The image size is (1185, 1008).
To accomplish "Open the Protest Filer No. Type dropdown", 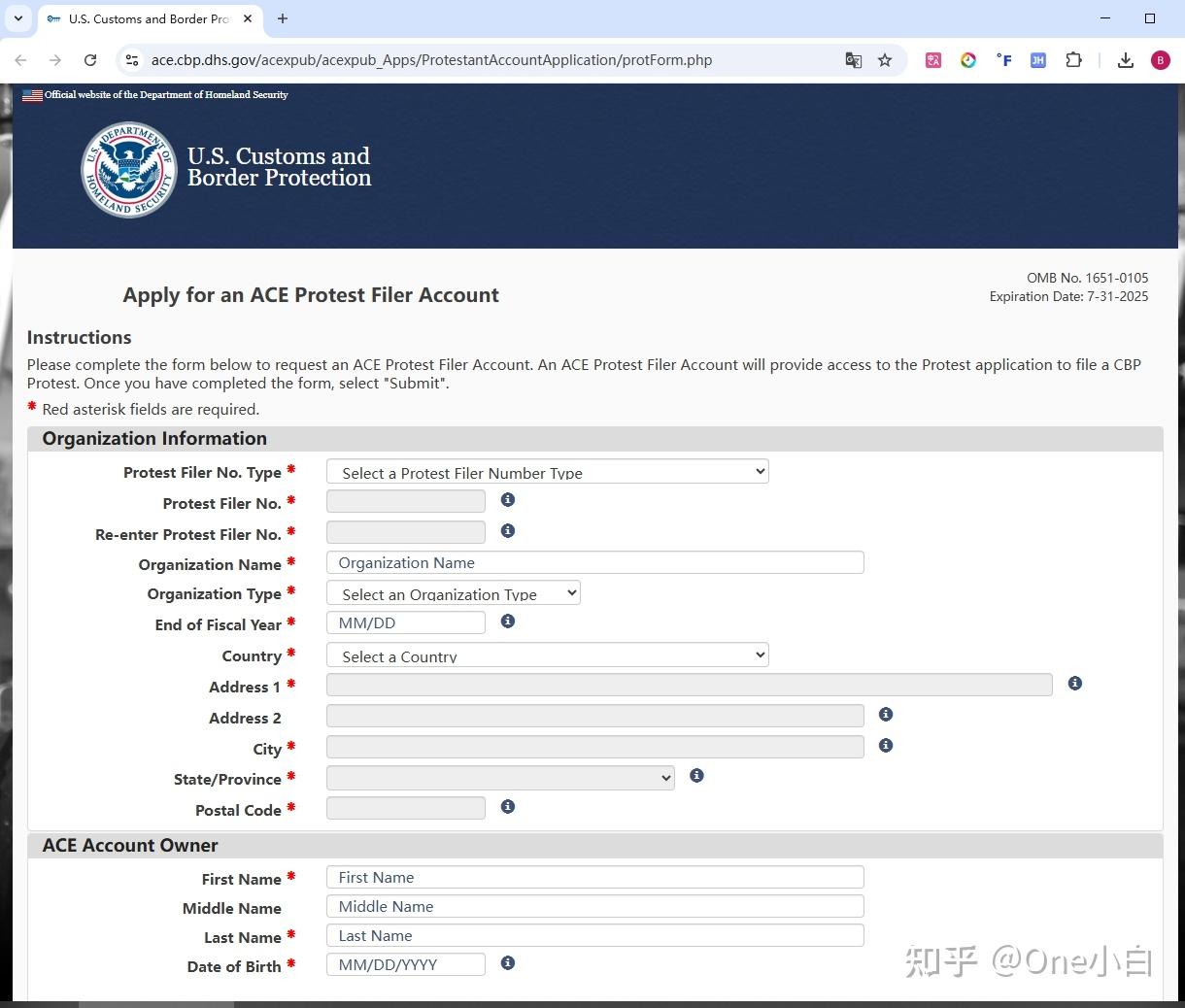I will (x=548, y=472).
